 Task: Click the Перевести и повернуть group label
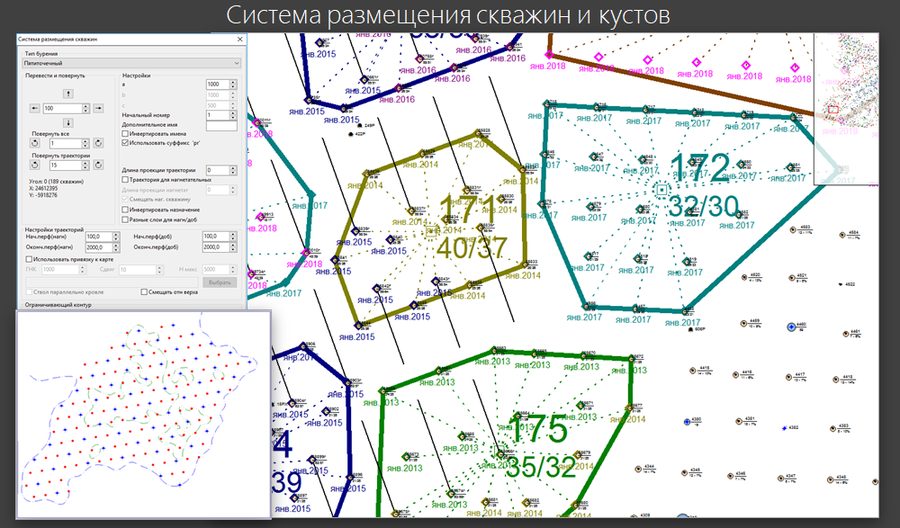tap(55, 75)
